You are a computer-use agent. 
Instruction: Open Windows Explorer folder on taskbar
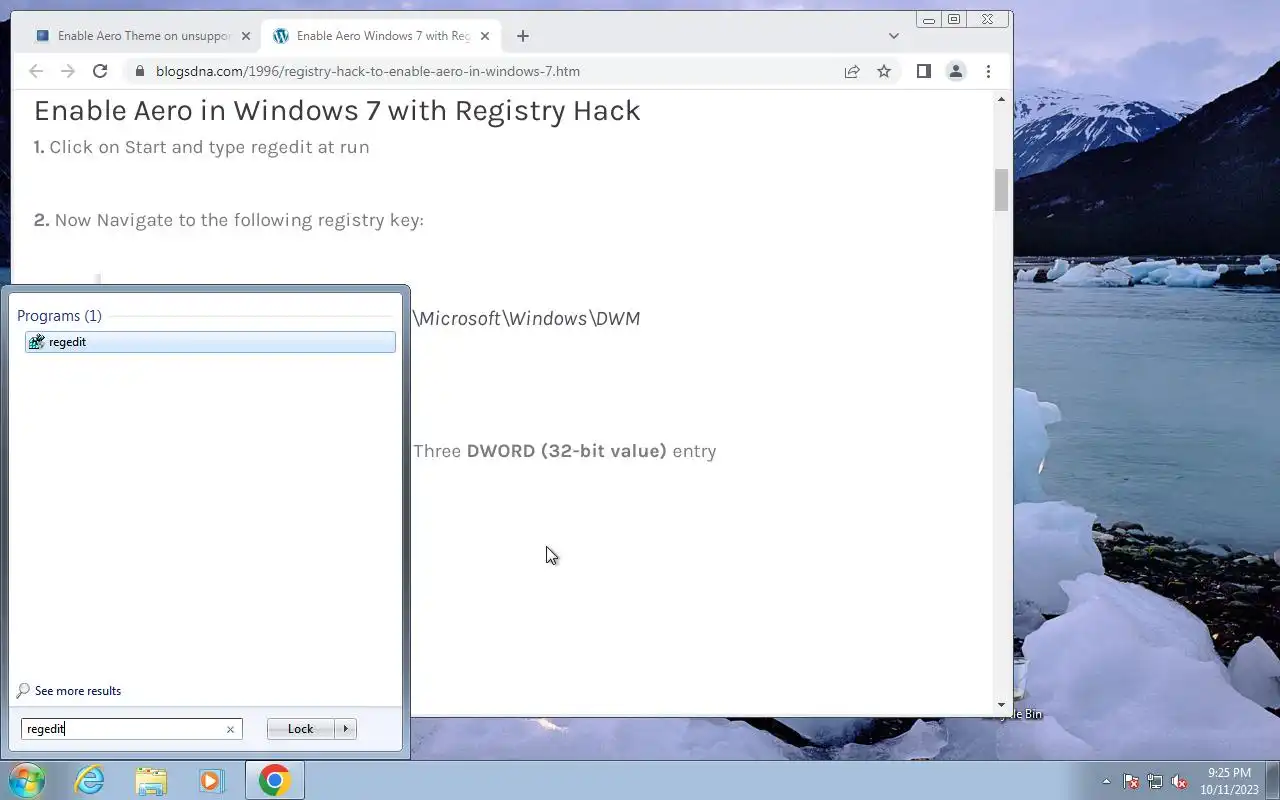[x=150, y=780]
